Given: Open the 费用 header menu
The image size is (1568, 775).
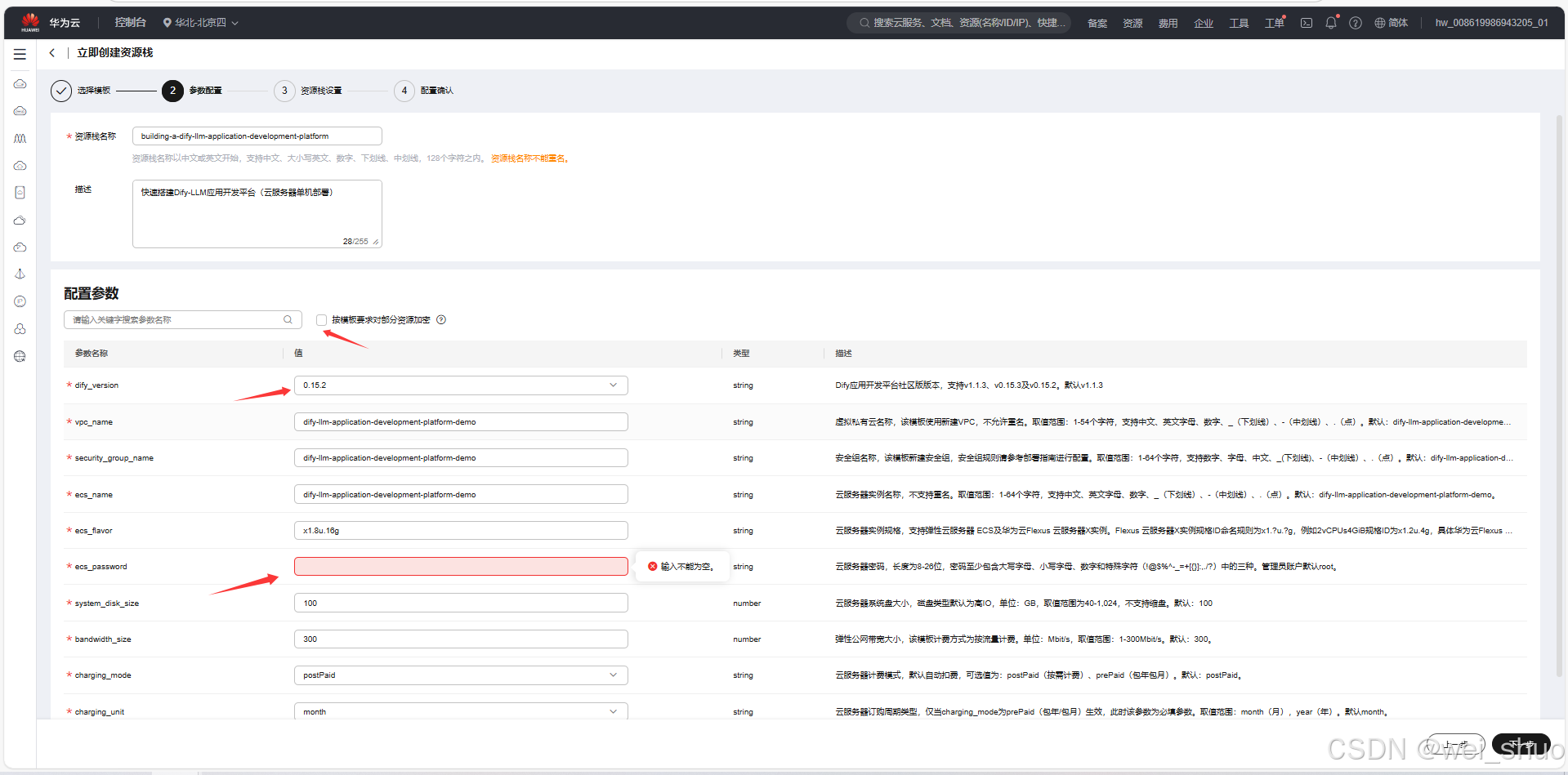Looking at the screenshot, I should coord(1168,23).
